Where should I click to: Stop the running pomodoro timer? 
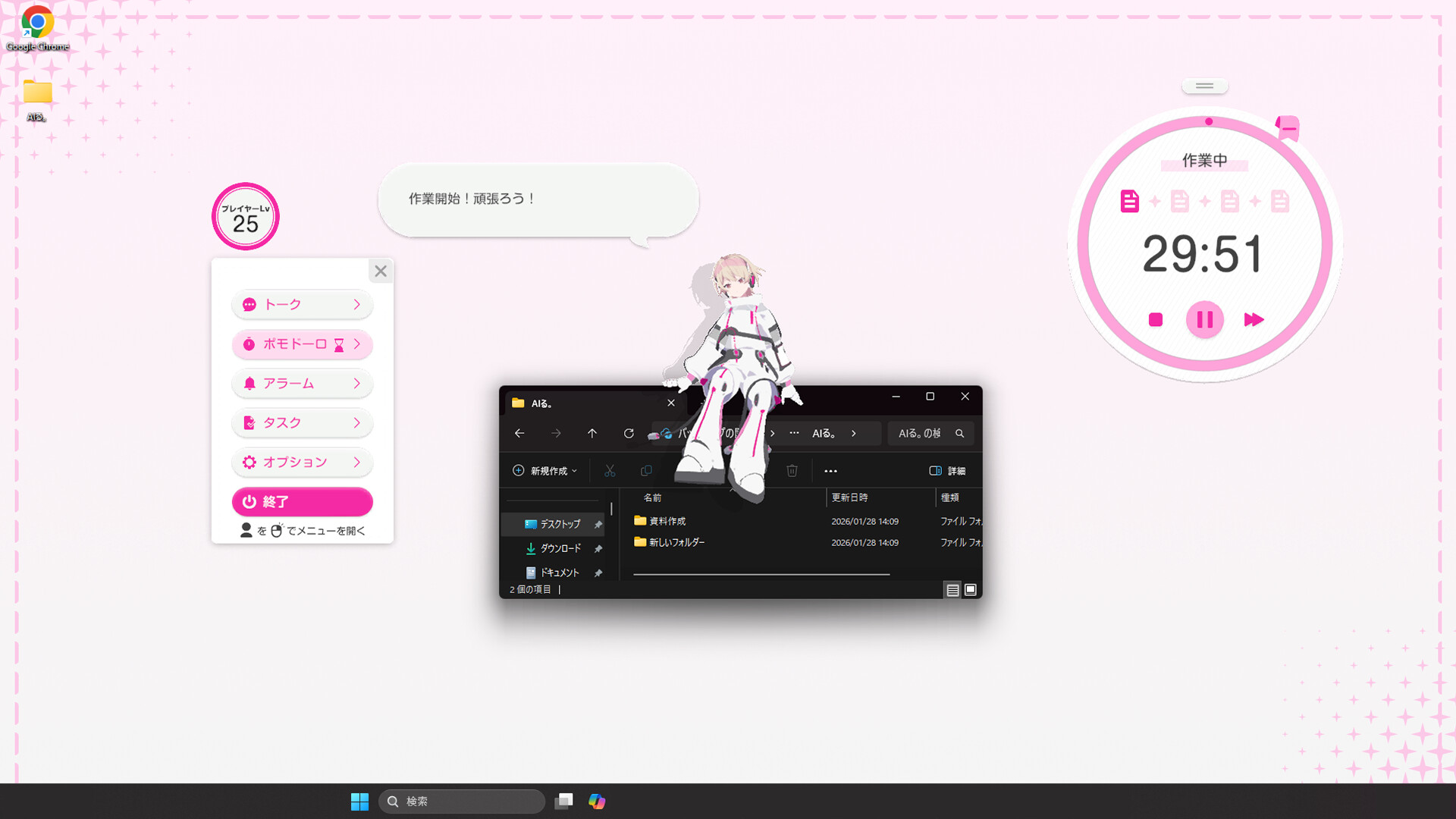click(1155, 319)
